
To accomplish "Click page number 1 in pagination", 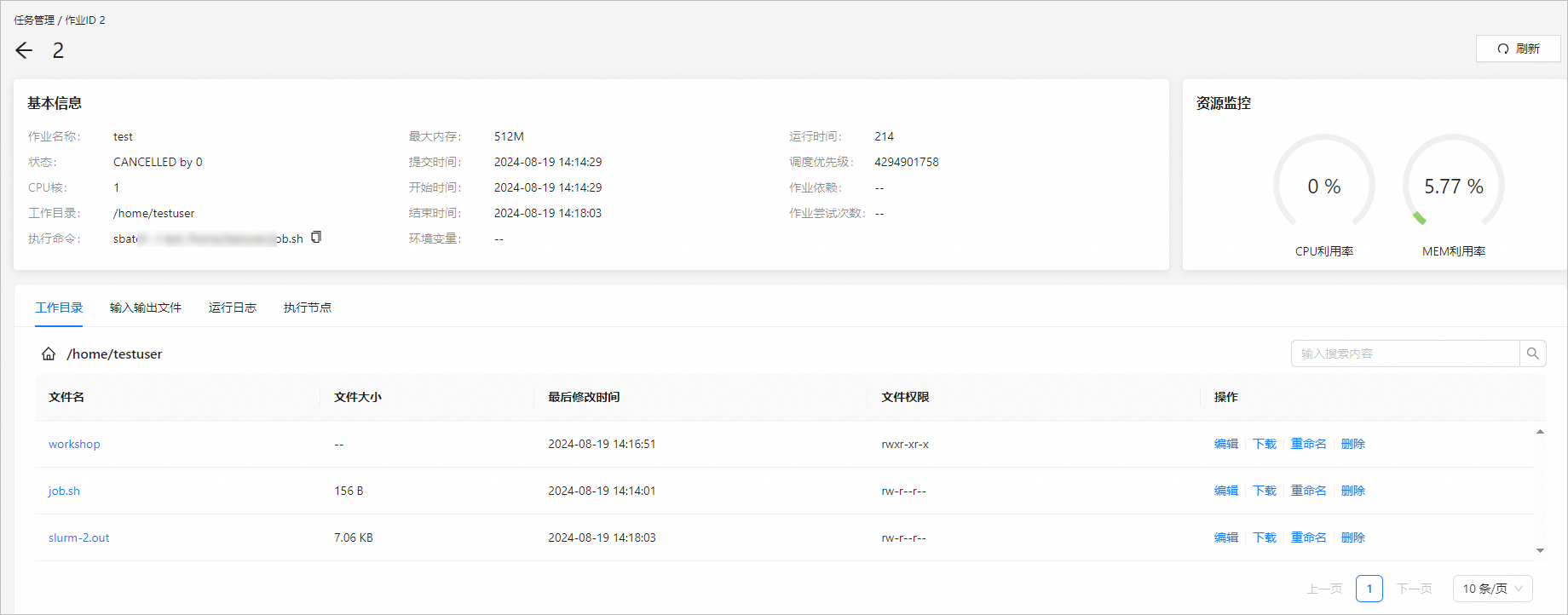I will click(x=1369, y=589).
